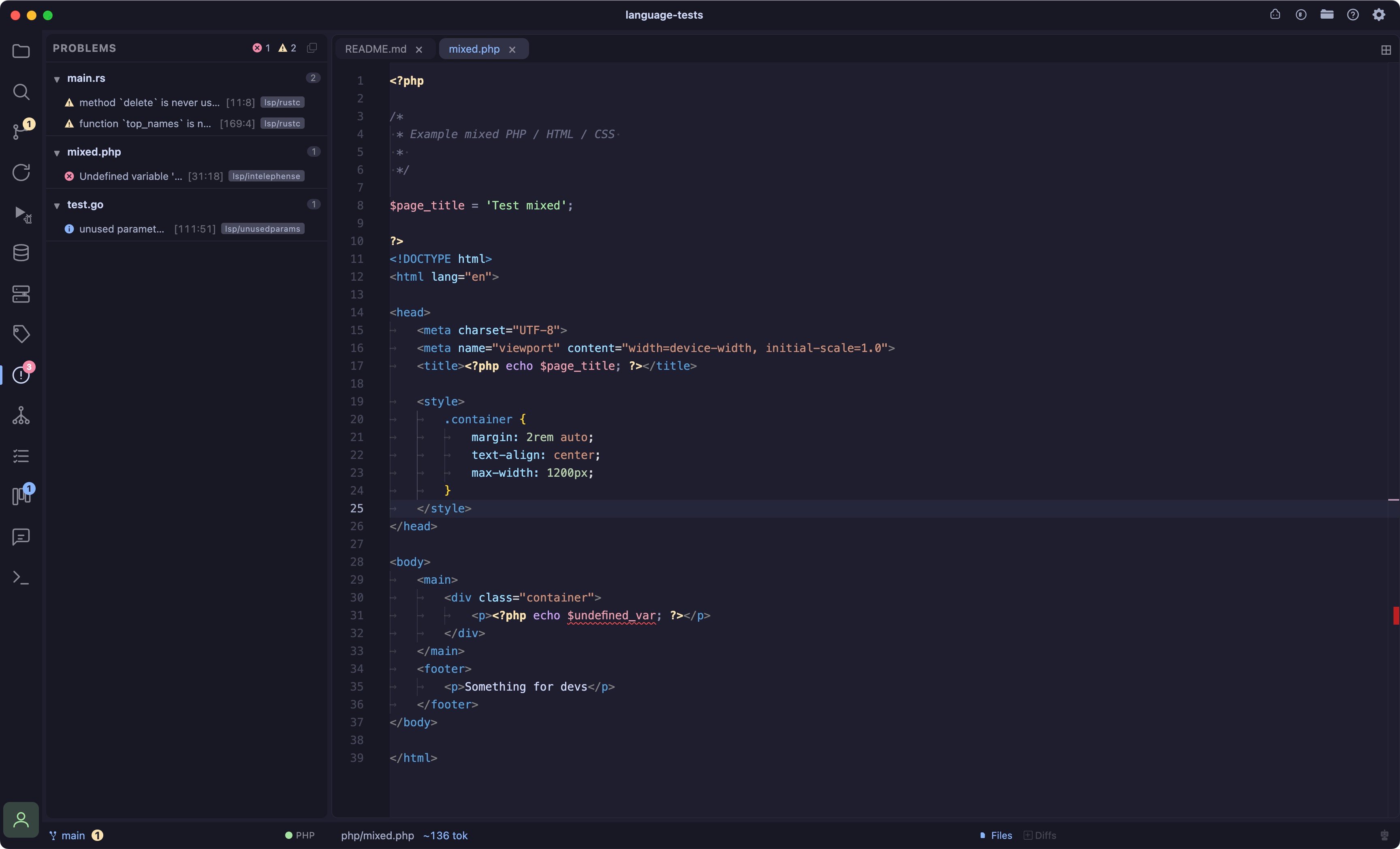
Task: Collapse the main.rs problems group
Action: 57,79
